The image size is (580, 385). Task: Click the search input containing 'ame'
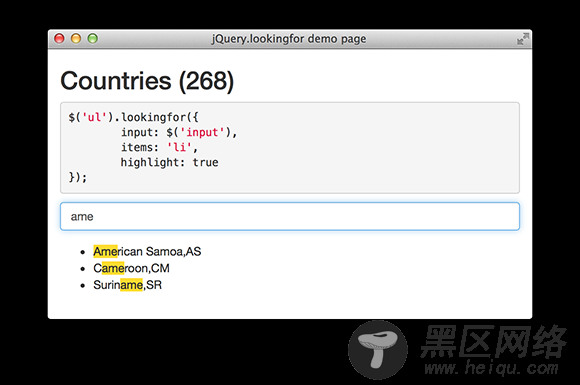tap(290, 216)
